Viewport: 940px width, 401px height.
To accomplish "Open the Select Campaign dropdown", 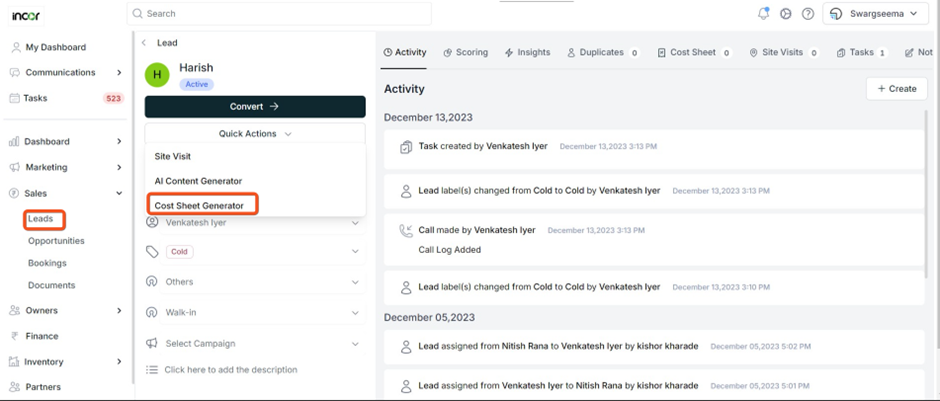I will pos(262,343).
